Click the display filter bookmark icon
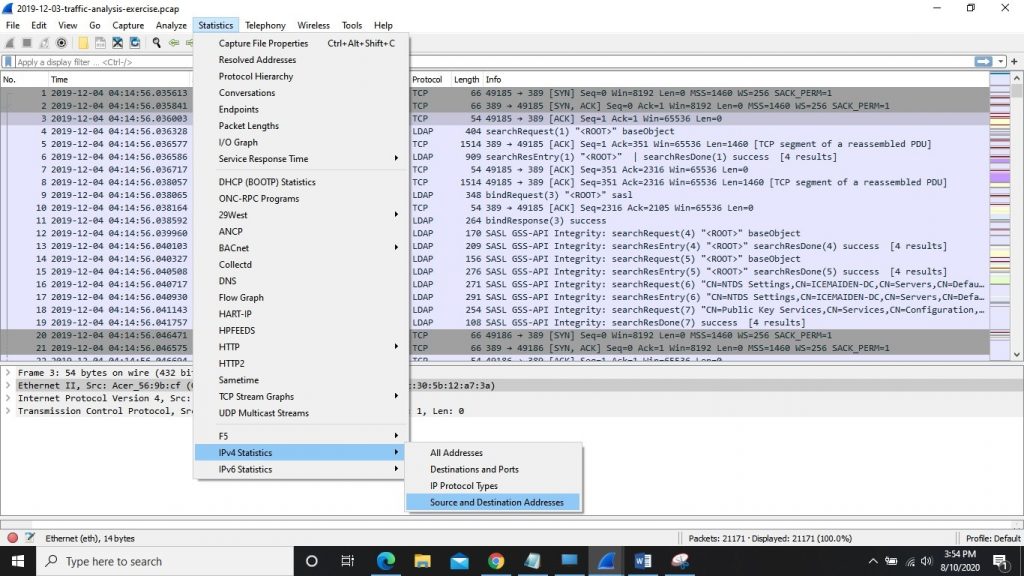 click(x=8, y=62)
